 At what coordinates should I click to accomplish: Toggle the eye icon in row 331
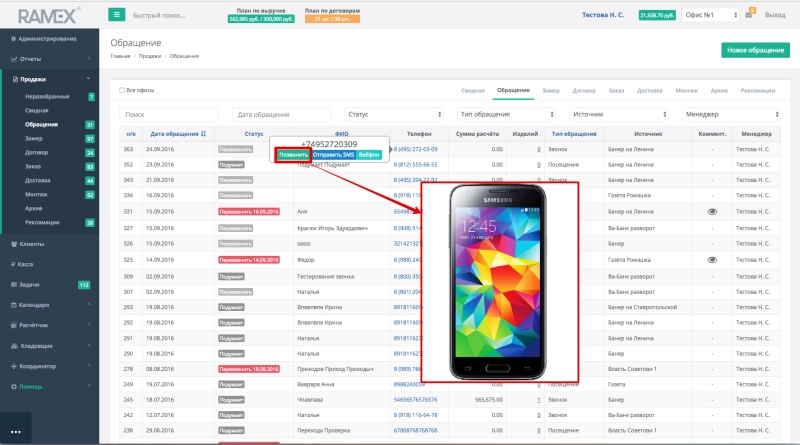point(712,211)
